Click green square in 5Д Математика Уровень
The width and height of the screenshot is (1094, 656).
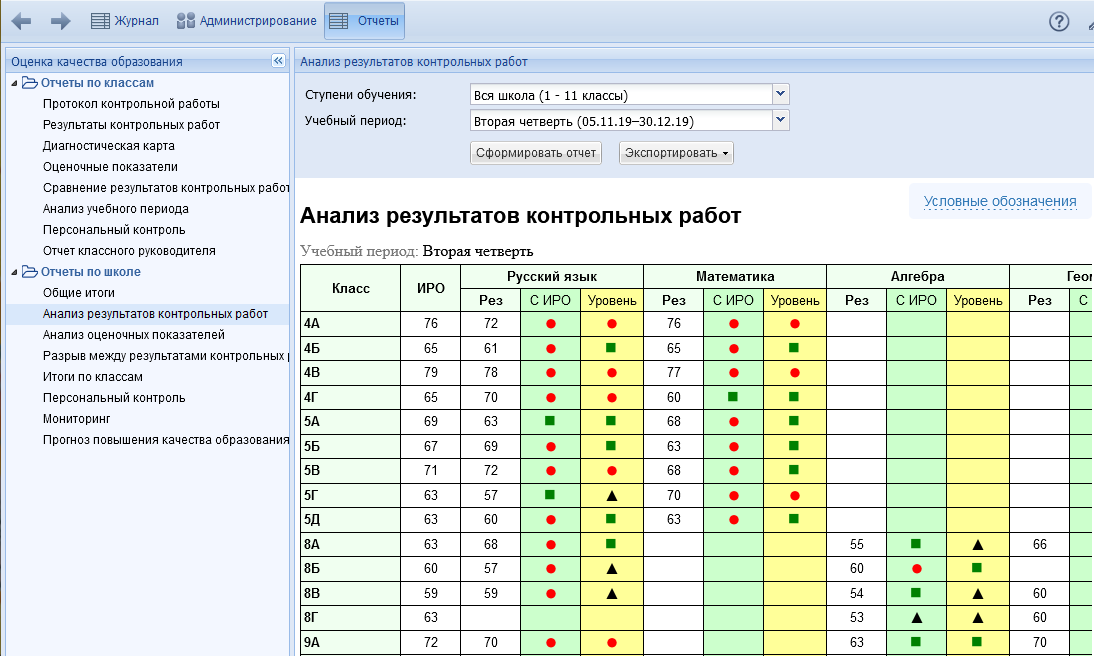[794, 519]
